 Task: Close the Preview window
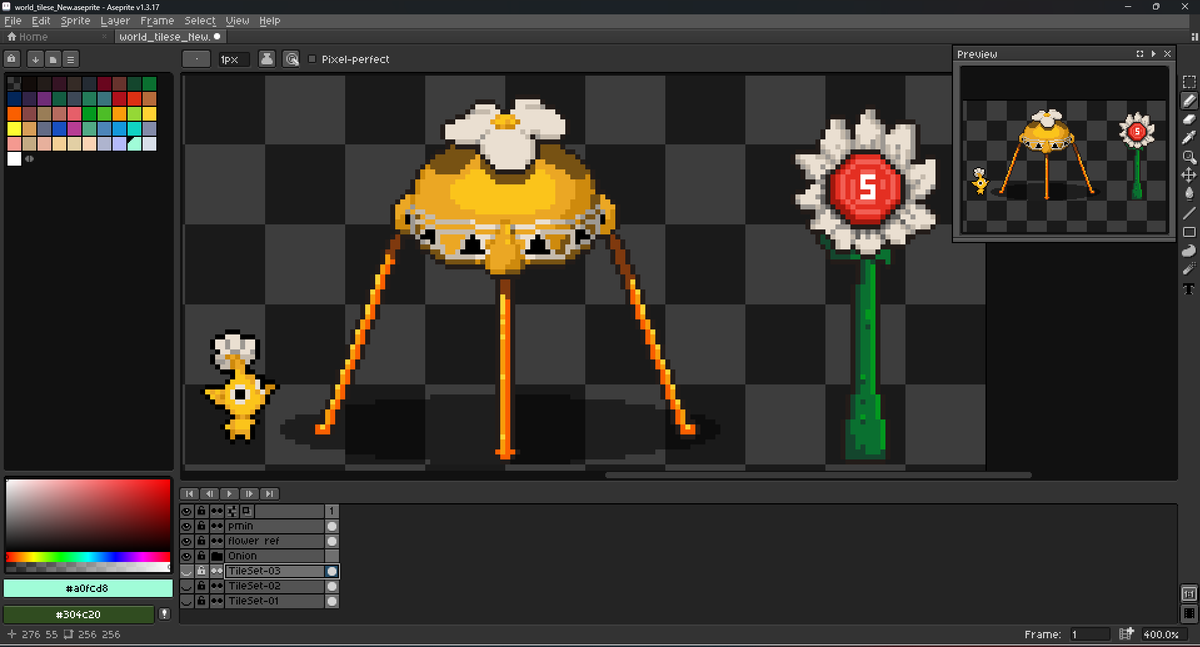(1167, 54)
